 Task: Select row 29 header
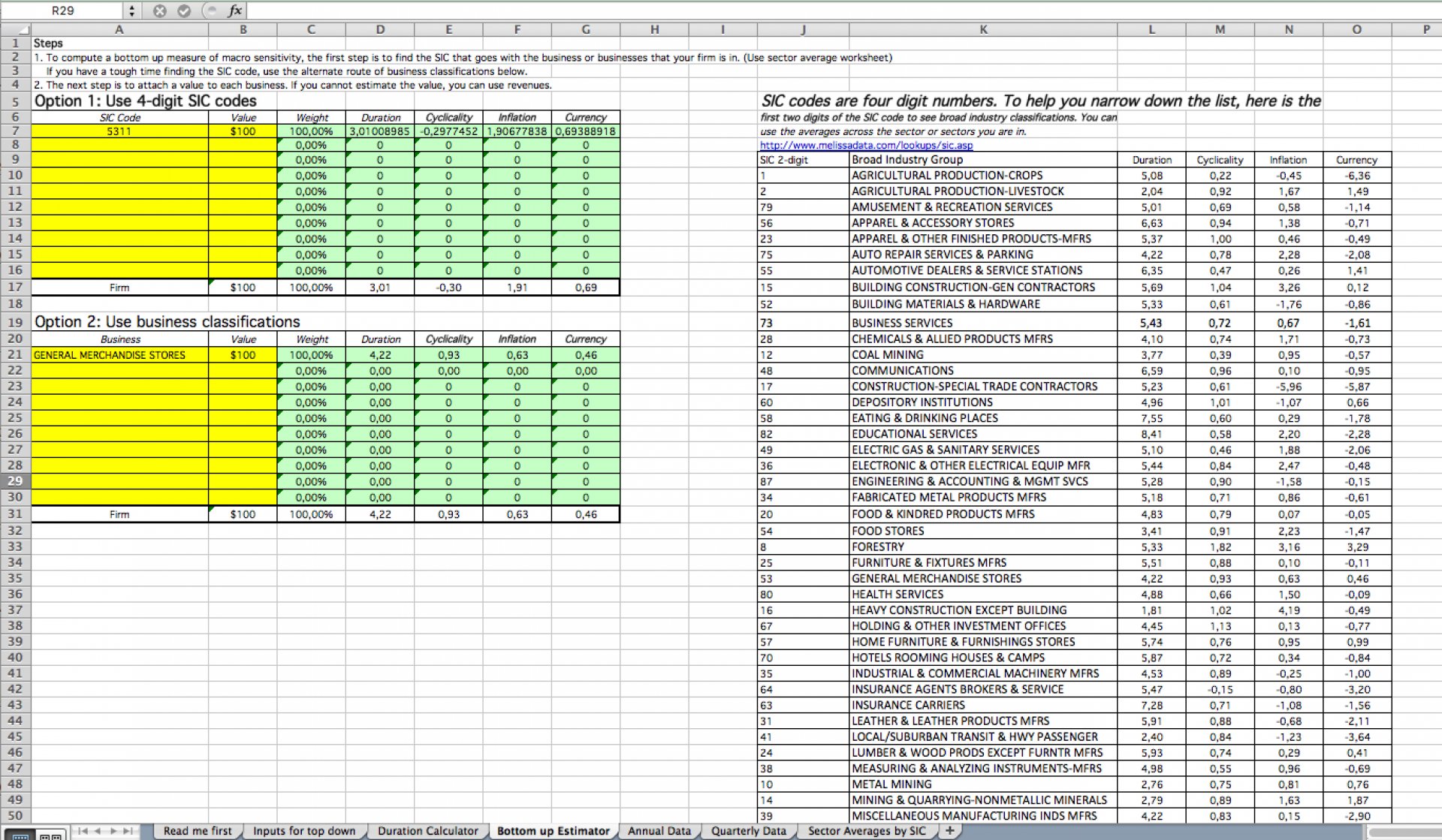click(x=15, y=481)
